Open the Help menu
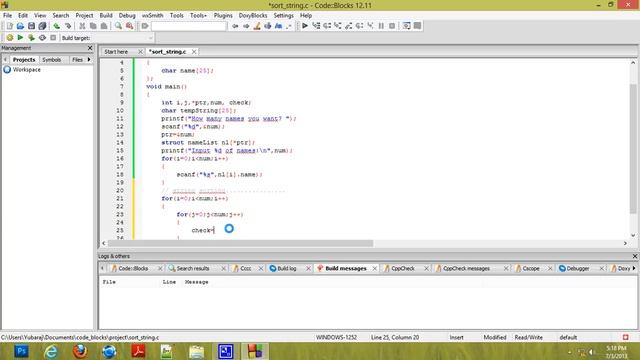Viewport: 640px width, 360px height. (306, 16)
